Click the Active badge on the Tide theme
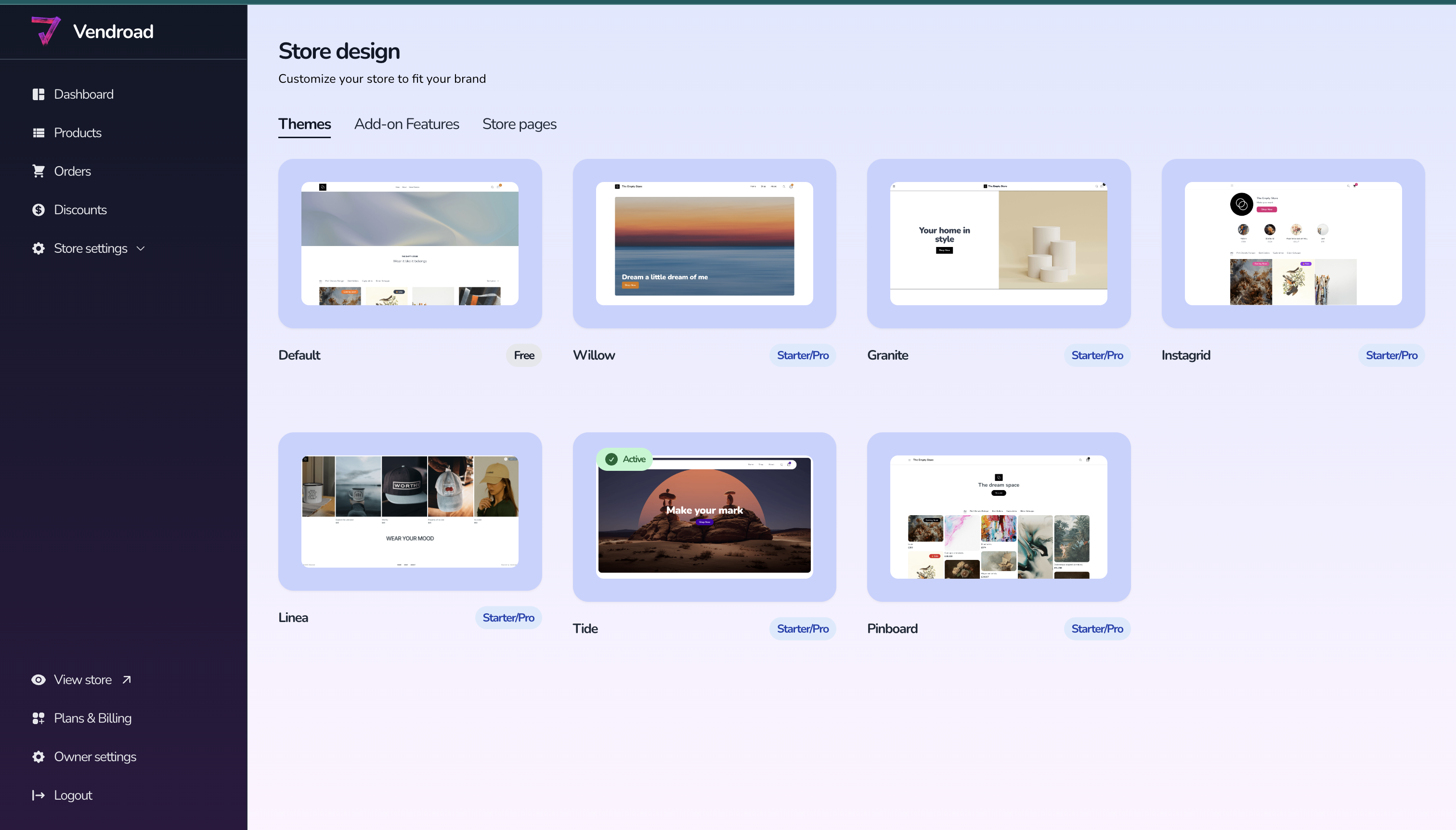The height and width of the screenshot is (830, 1456). click(x=625, y=459)
